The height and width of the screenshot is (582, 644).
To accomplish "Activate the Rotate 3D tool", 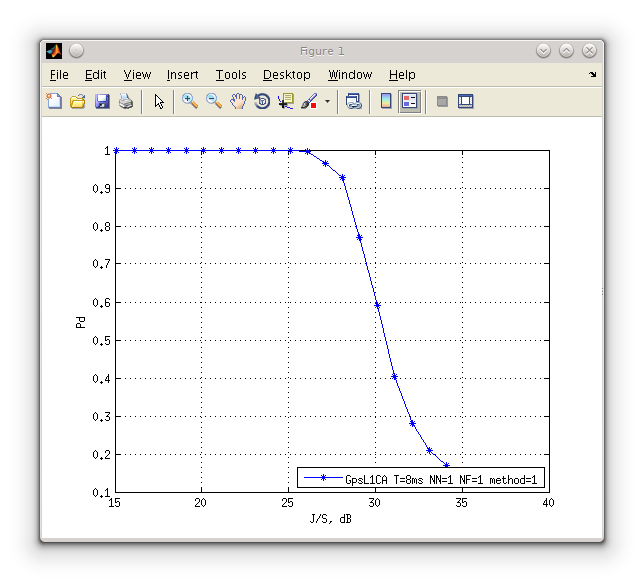I will tap(262, 101).
